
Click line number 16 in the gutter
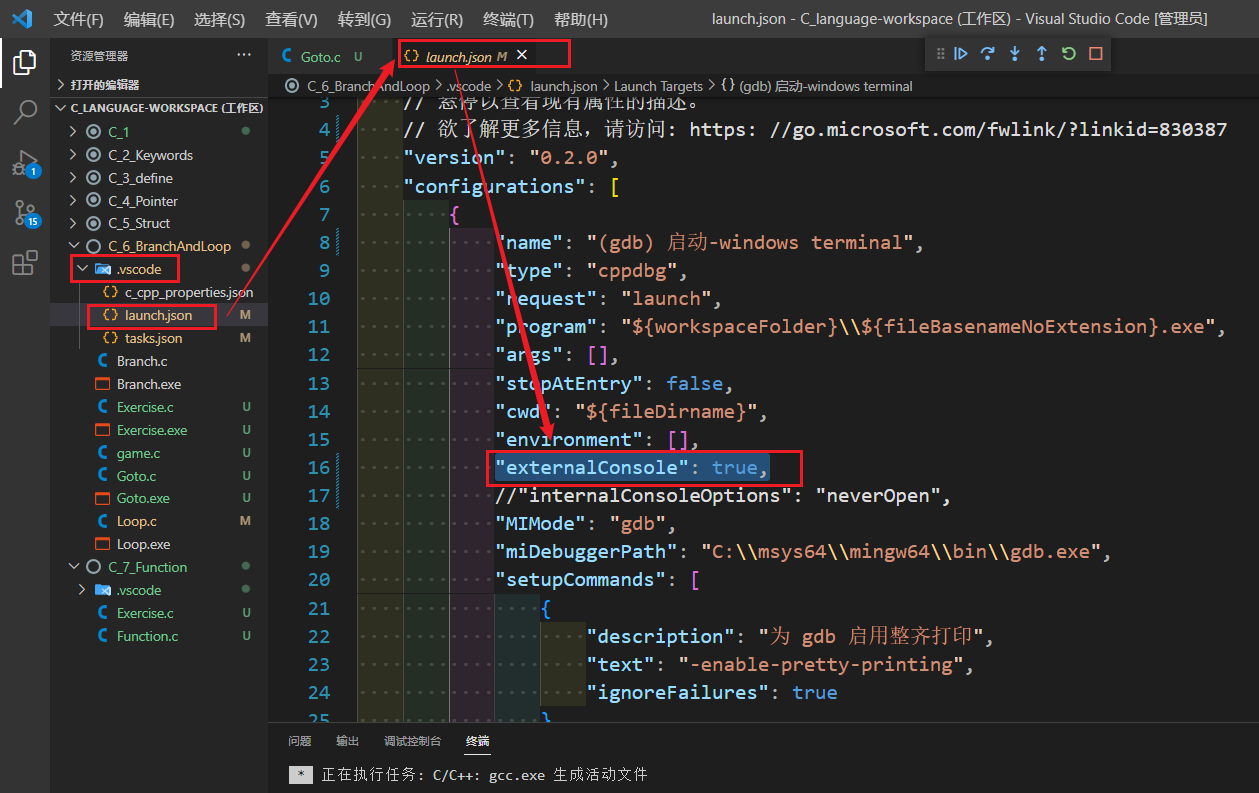click(318, 467)
